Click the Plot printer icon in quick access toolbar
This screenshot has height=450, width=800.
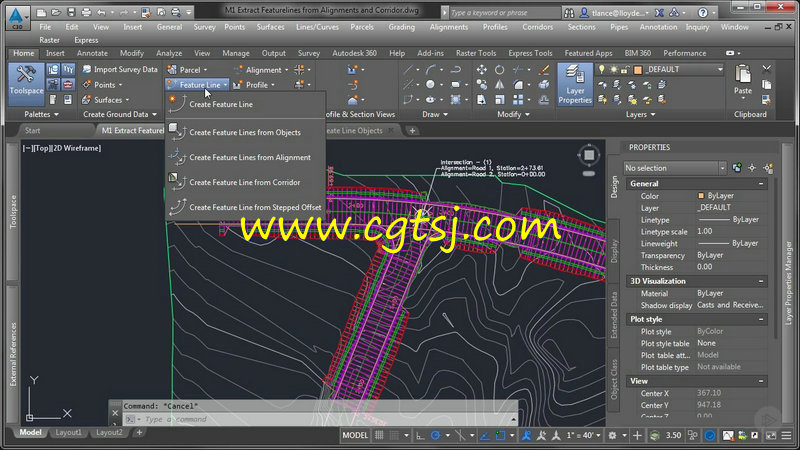pyautogui.click(x=86, y=12)
